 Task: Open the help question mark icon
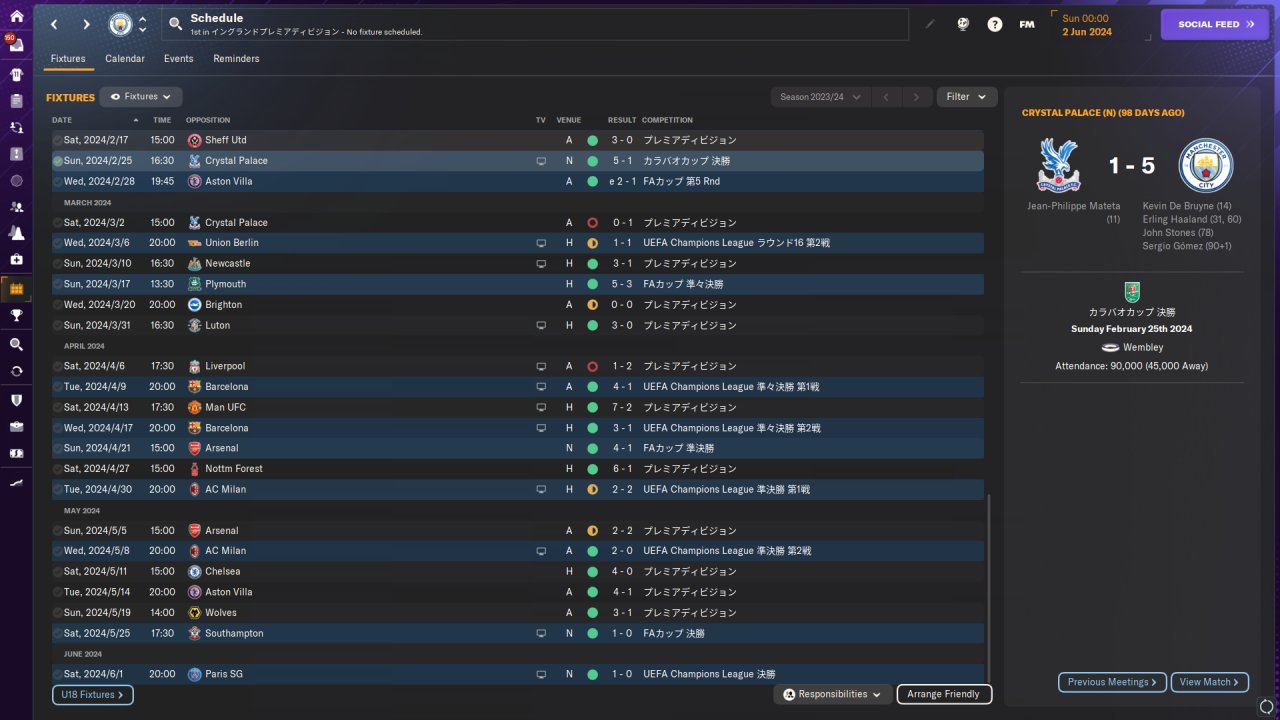click(994, 24)
